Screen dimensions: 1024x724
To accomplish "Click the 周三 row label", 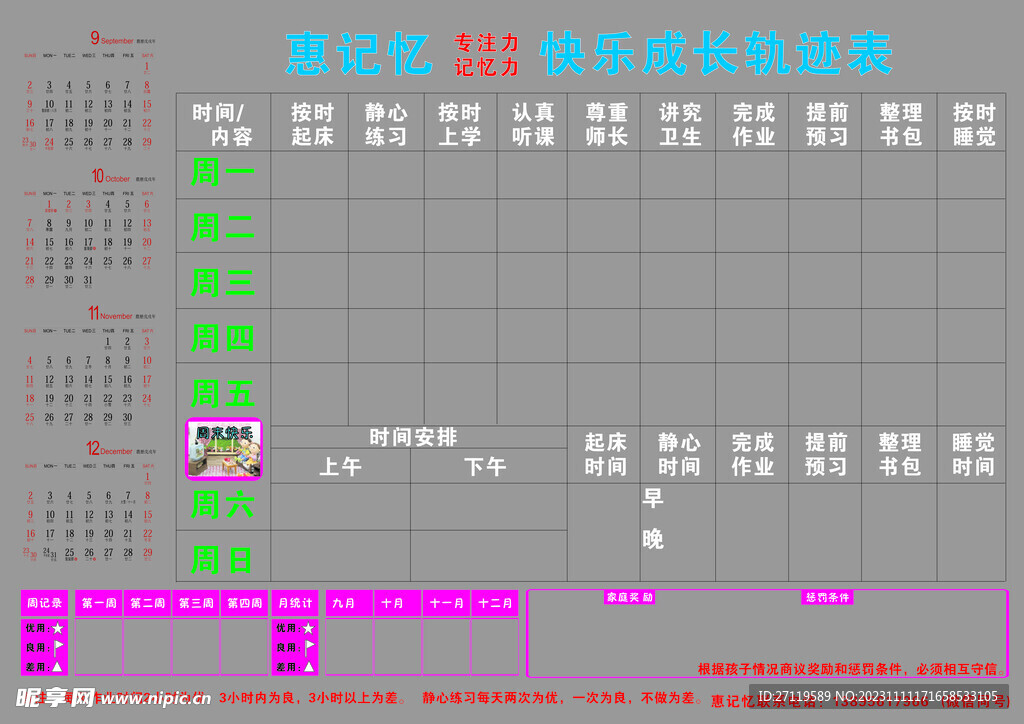I will [223, 283].
